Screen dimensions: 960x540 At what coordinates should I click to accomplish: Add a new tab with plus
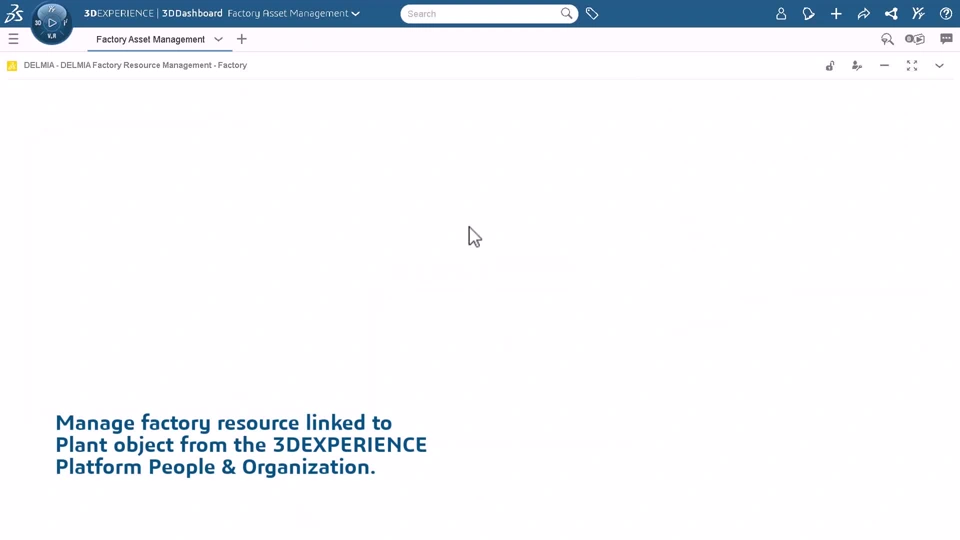(x=242, y=39)
